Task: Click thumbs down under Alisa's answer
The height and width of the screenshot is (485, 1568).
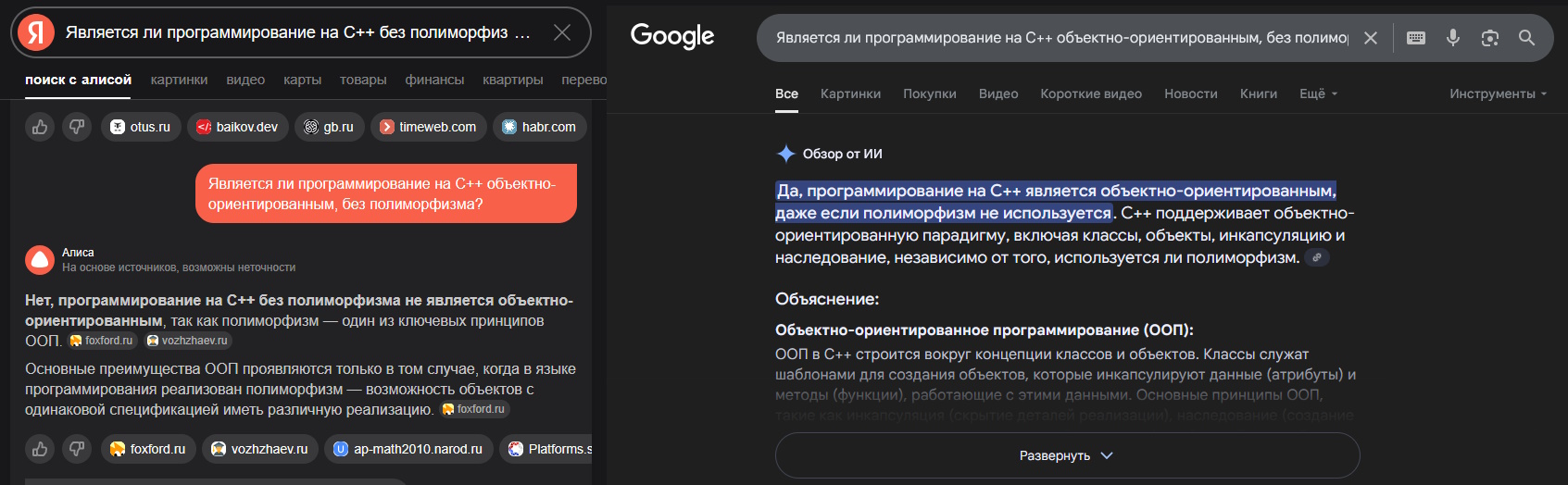Action: (77, 449)
